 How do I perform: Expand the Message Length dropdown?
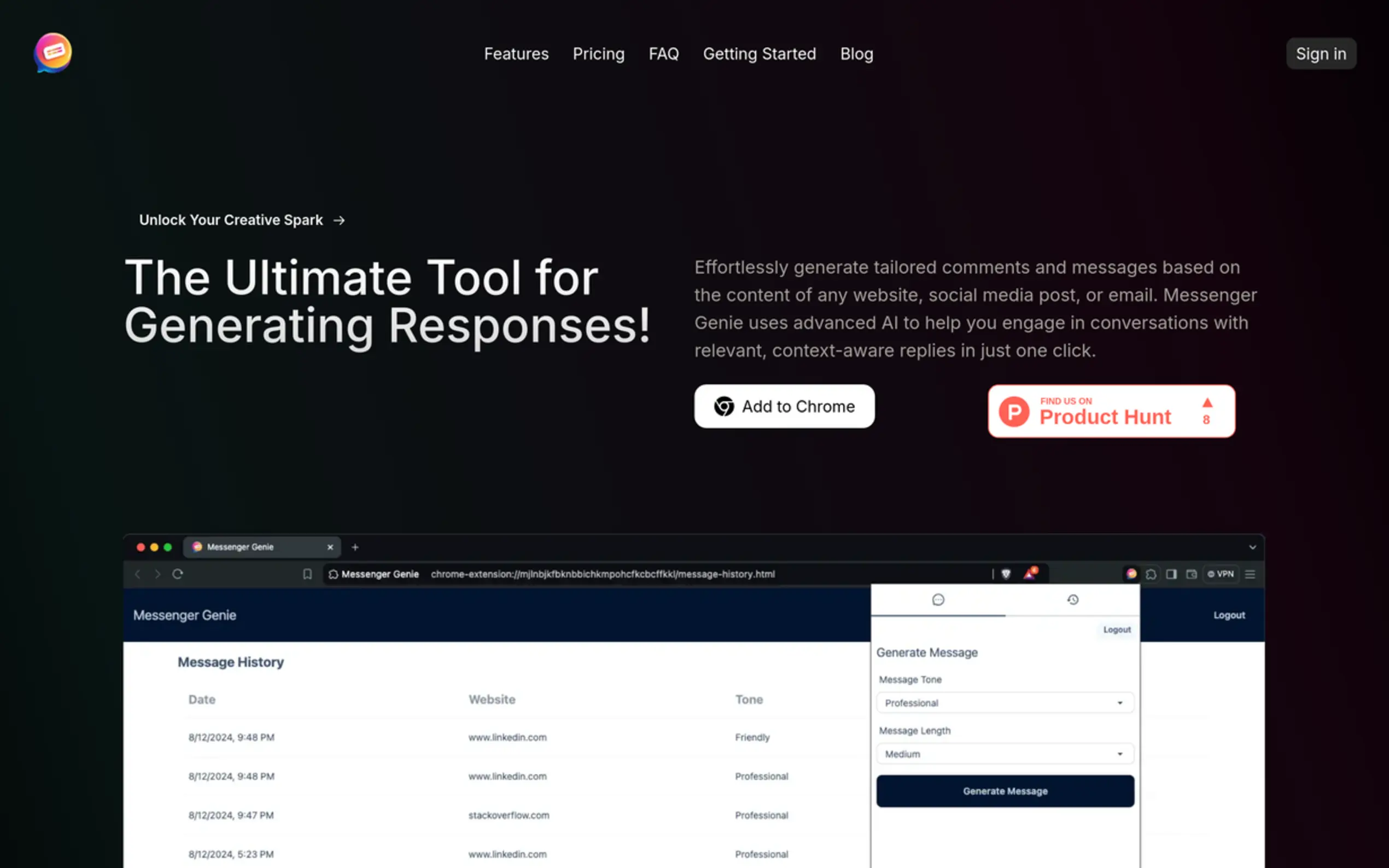click(1004, 754)
